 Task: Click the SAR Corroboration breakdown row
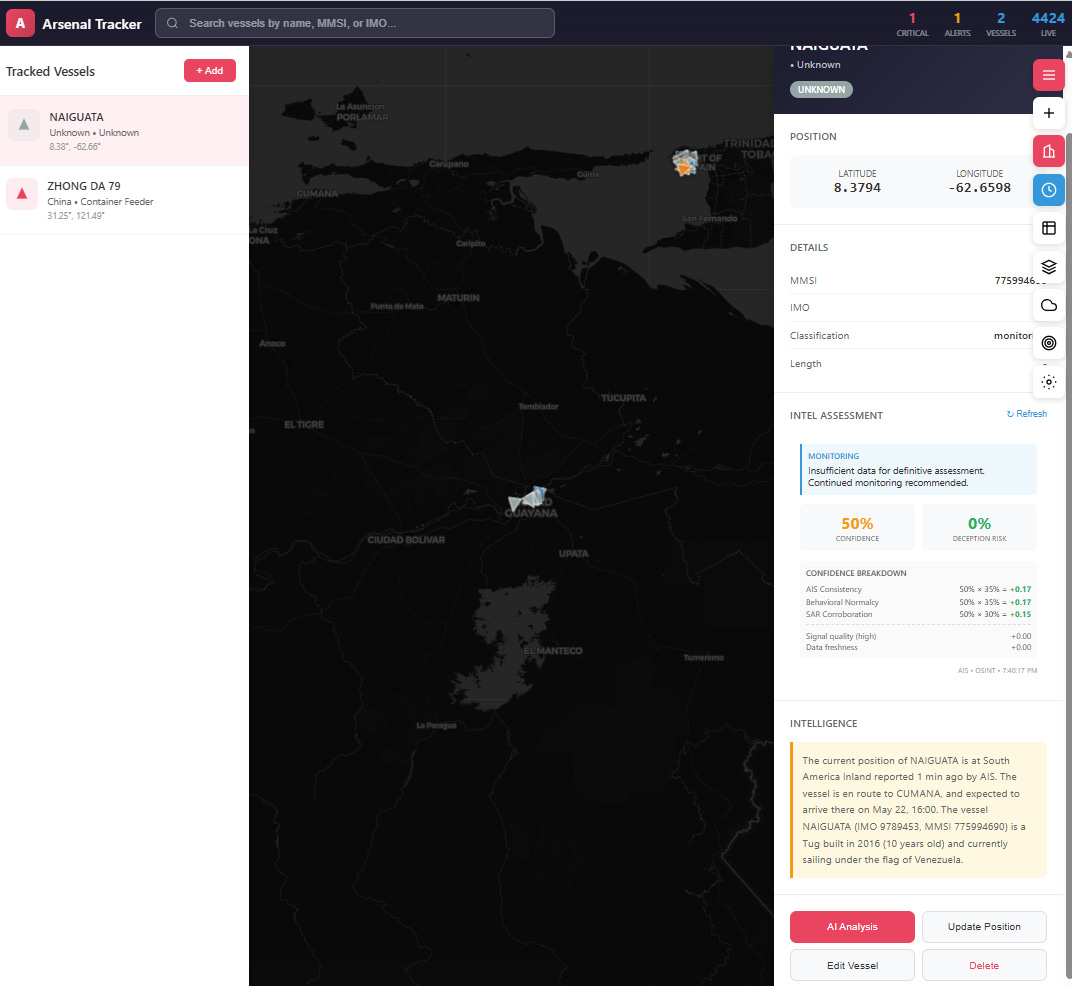click(918, 615)
